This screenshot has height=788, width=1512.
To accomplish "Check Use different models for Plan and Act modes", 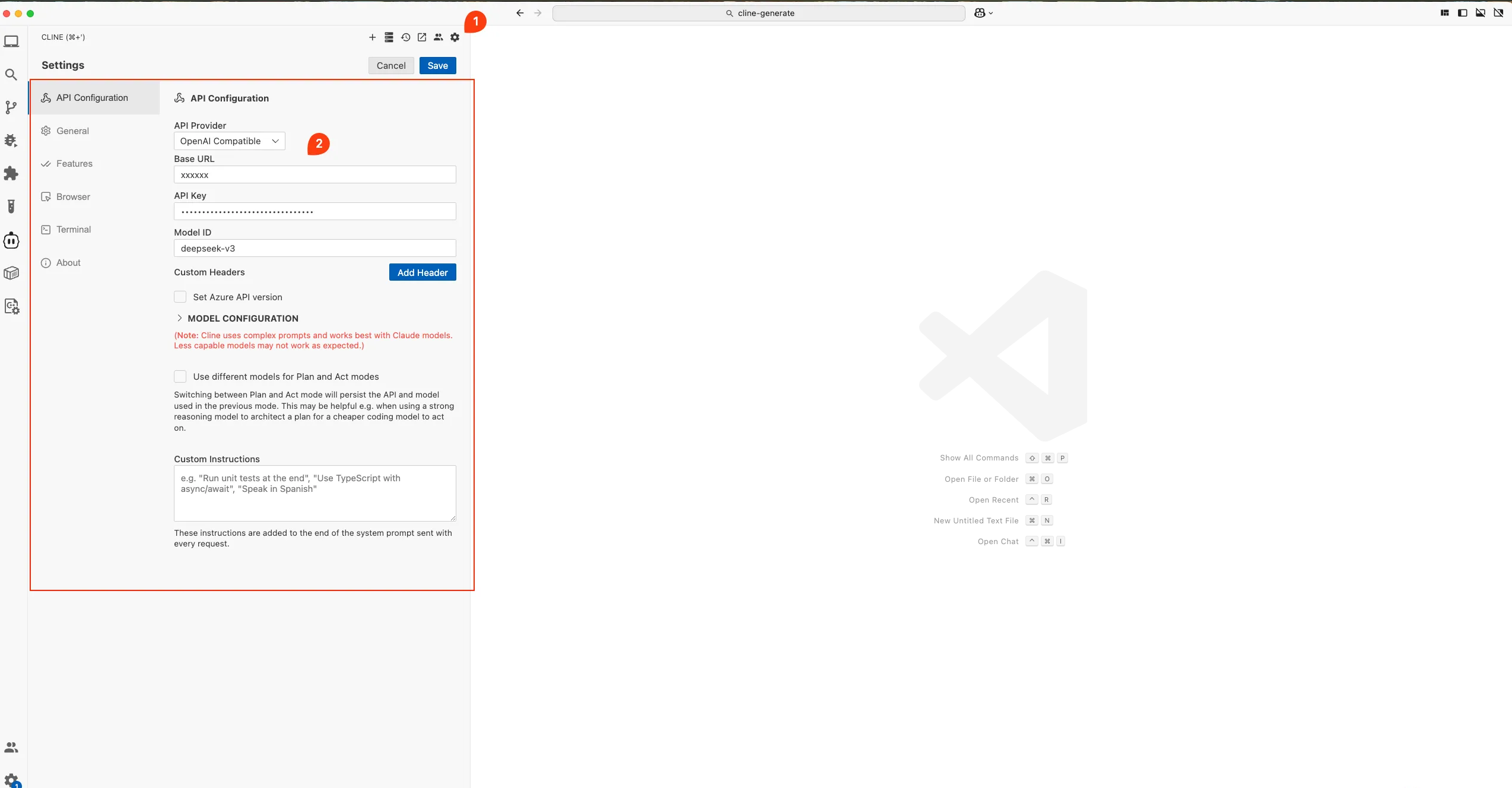I will tap(180, 376).
